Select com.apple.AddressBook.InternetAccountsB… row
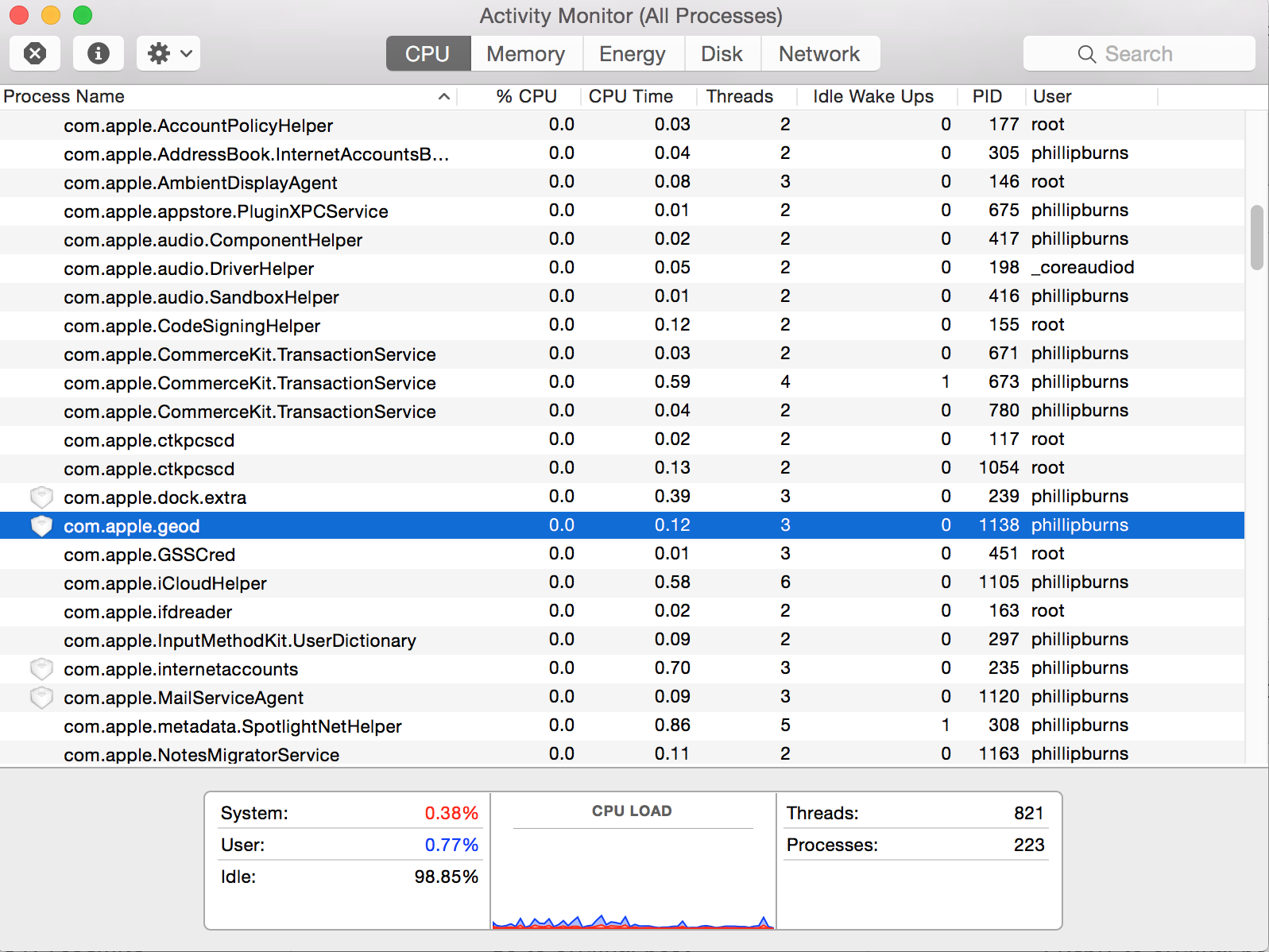The height and width of the screenshot is (952, 1269). 622,154
